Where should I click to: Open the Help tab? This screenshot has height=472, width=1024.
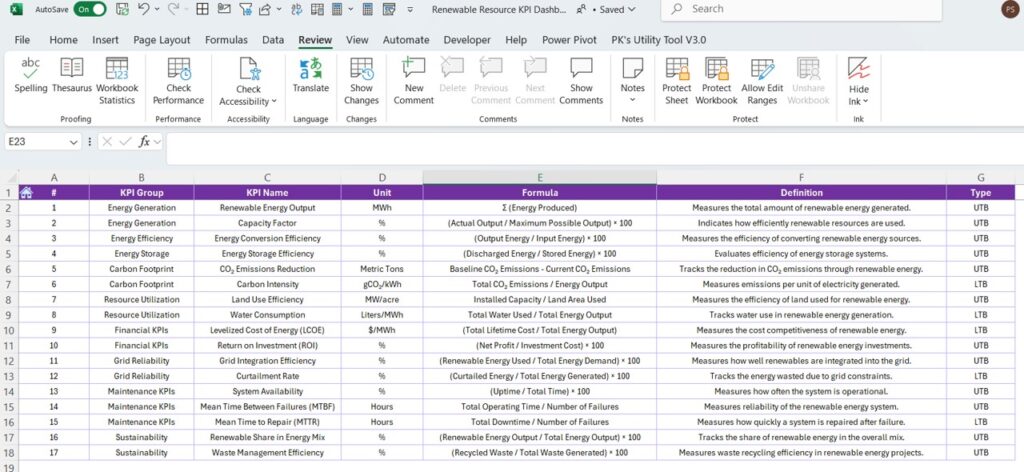tap(516, 40)
